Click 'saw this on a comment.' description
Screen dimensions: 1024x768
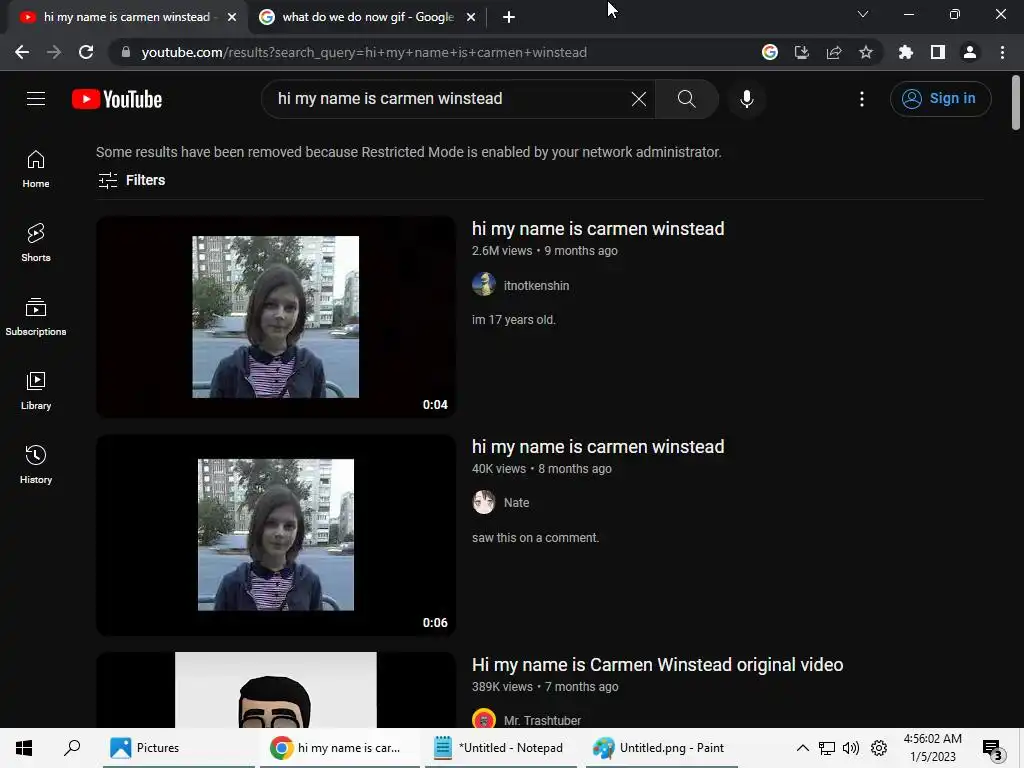point(536,538)
